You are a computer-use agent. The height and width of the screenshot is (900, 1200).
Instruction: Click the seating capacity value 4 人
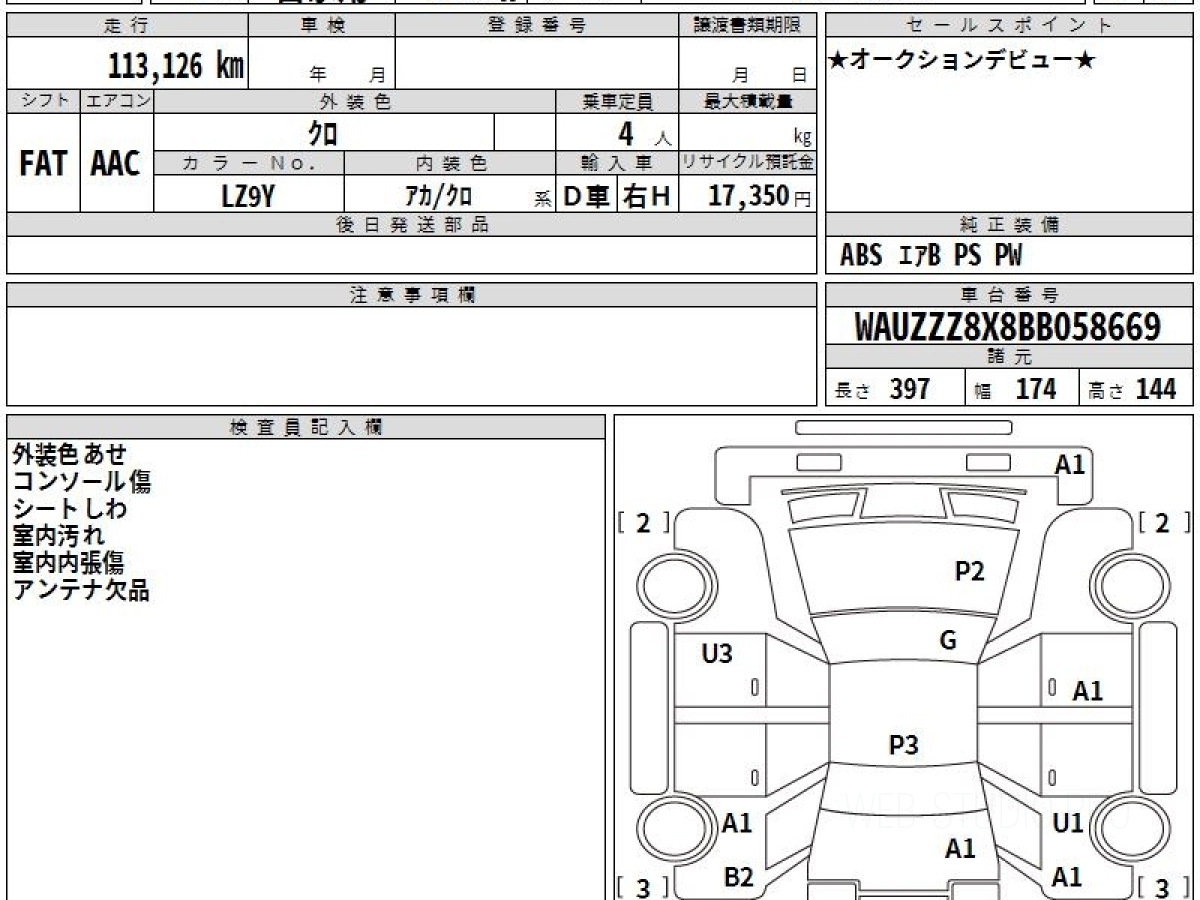tap(644, 134)
